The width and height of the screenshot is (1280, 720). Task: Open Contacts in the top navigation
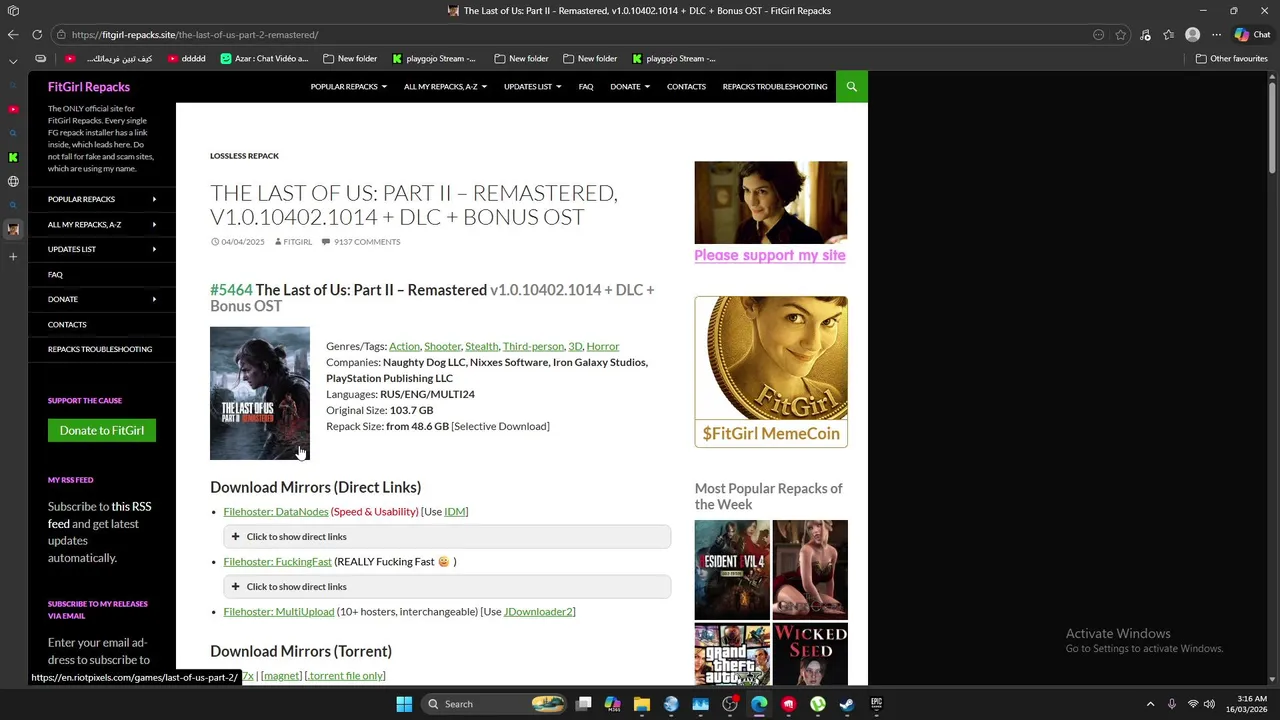686,87
